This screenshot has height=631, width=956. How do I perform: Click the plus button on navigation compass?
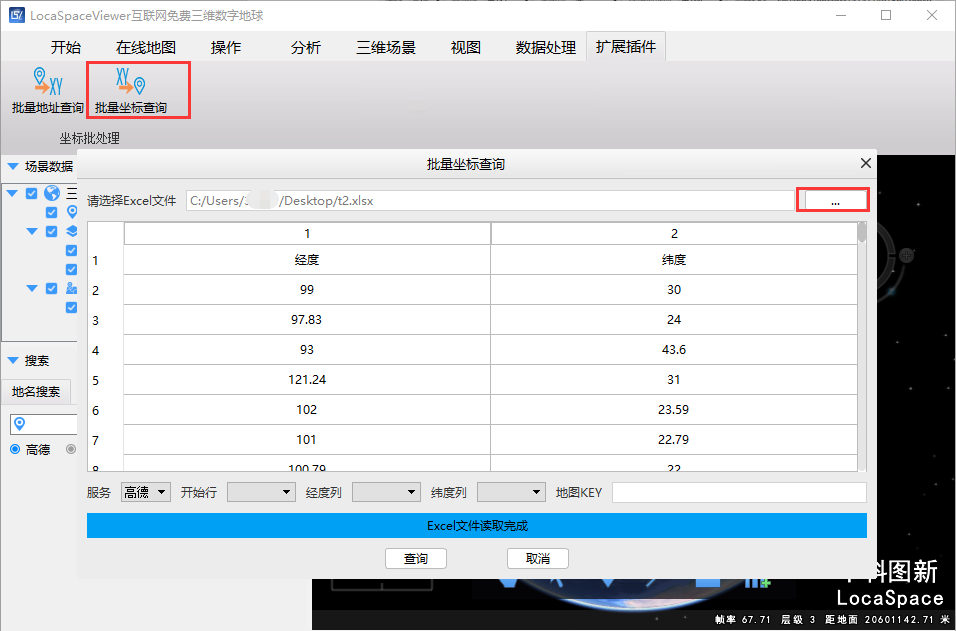pos(907,255)
